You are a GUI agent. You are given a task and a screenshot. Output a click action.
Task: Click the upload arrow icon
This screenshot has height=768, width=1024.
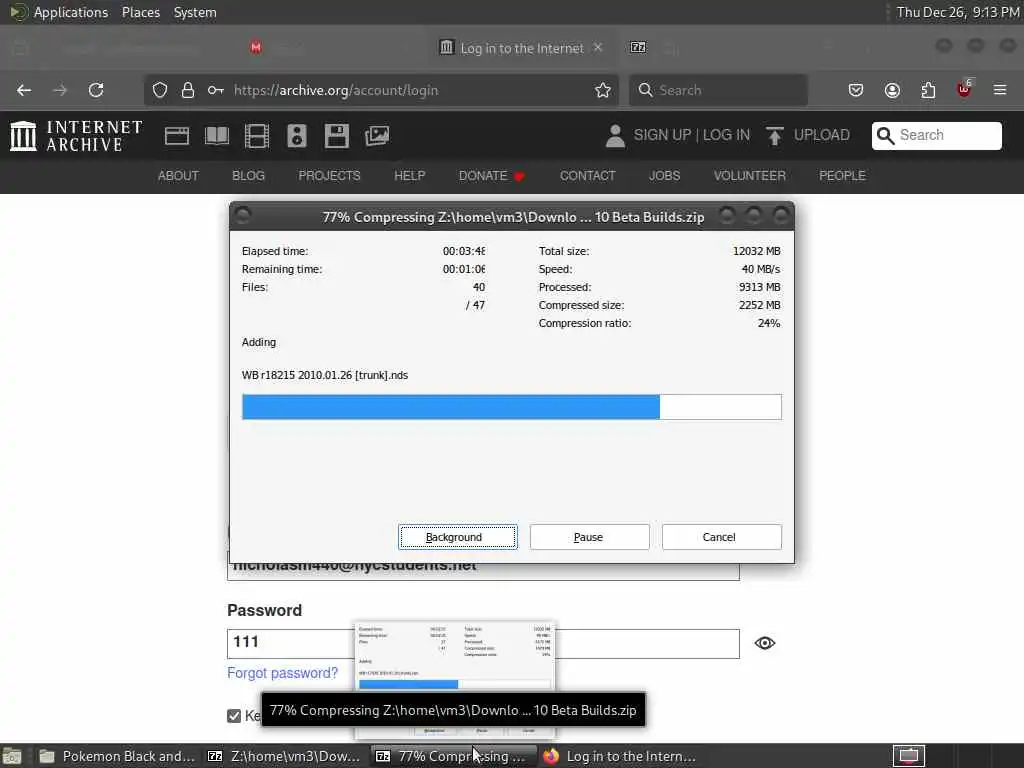point(775,136)
